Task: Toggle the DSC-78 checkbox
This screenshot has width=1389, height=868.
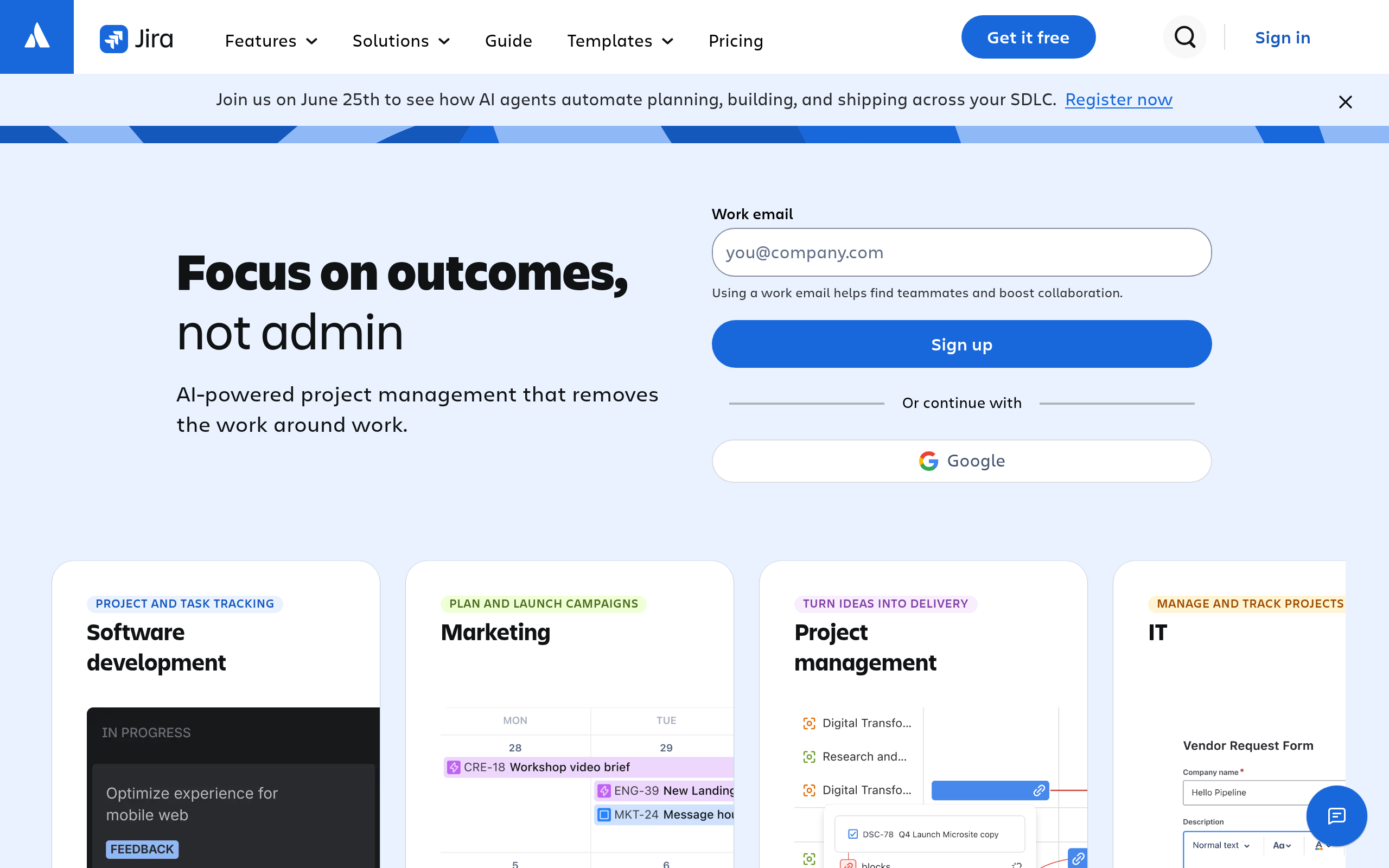Action: coord(852,834)
